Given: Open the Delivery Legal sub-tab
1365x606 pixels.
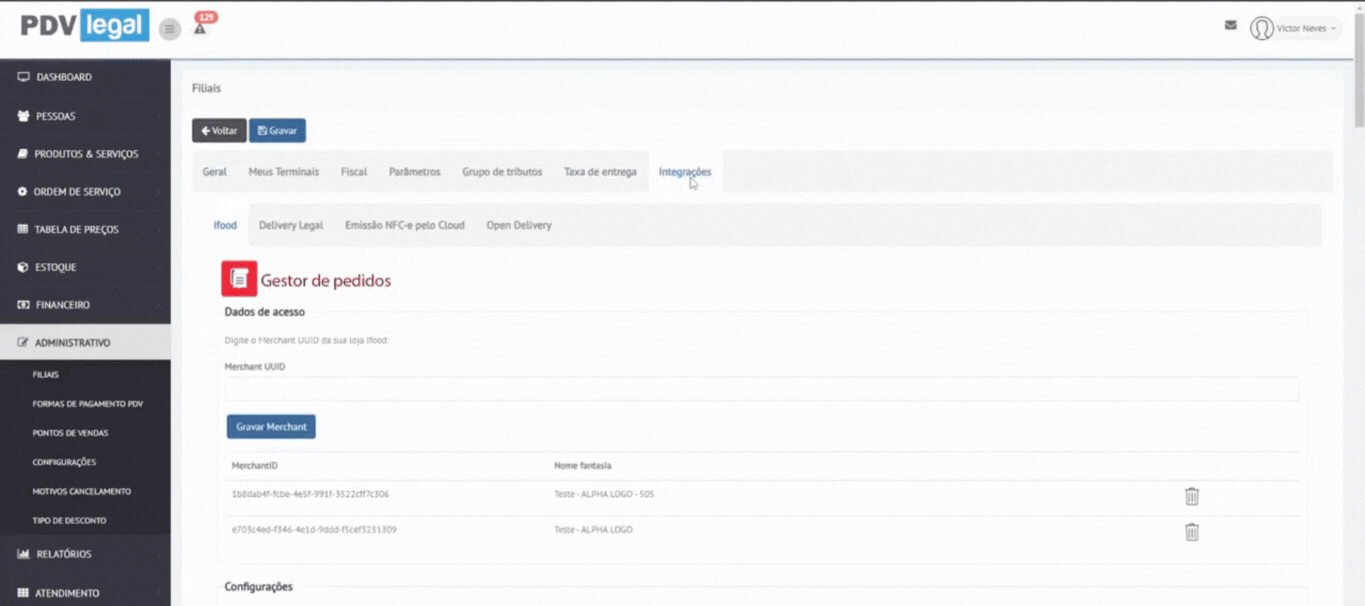Looking at the screenshot, I should pyautogui.click(x=291, y=225).
